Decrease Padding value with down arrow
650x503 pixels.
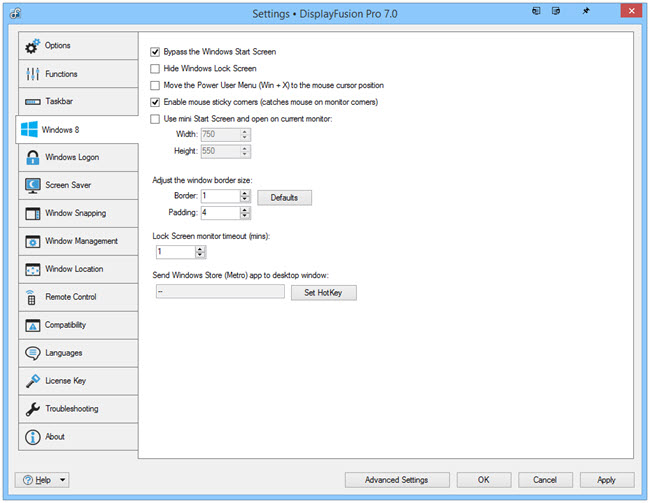pos(245,216)
